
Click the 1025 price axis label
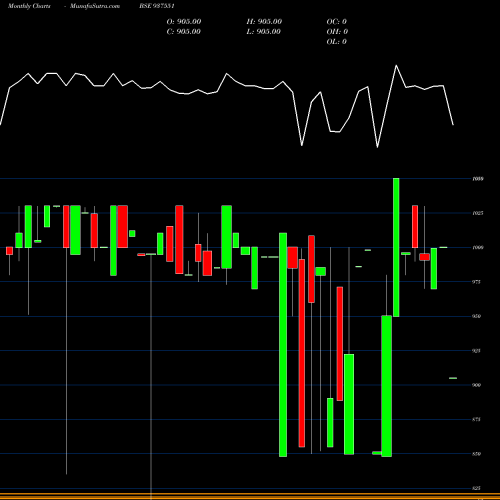click(478, 213)
